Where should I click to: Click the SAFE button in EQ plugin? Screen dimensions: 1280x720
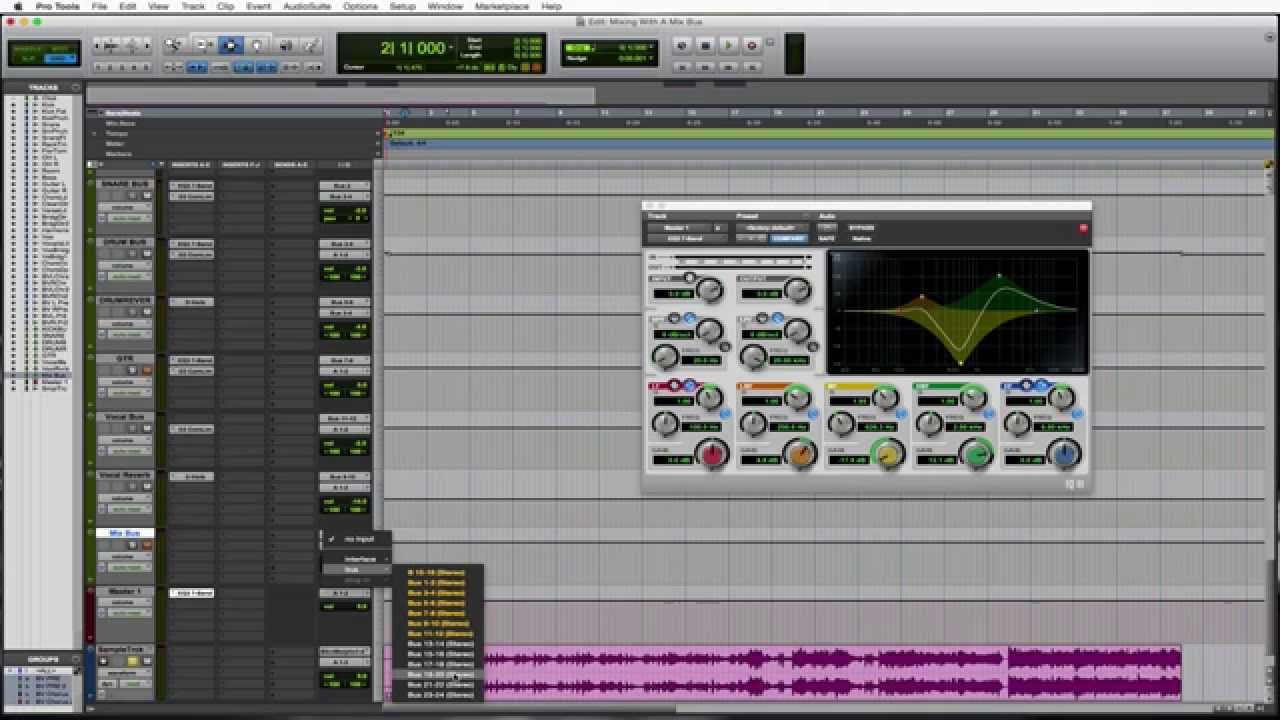click(826, 238)
